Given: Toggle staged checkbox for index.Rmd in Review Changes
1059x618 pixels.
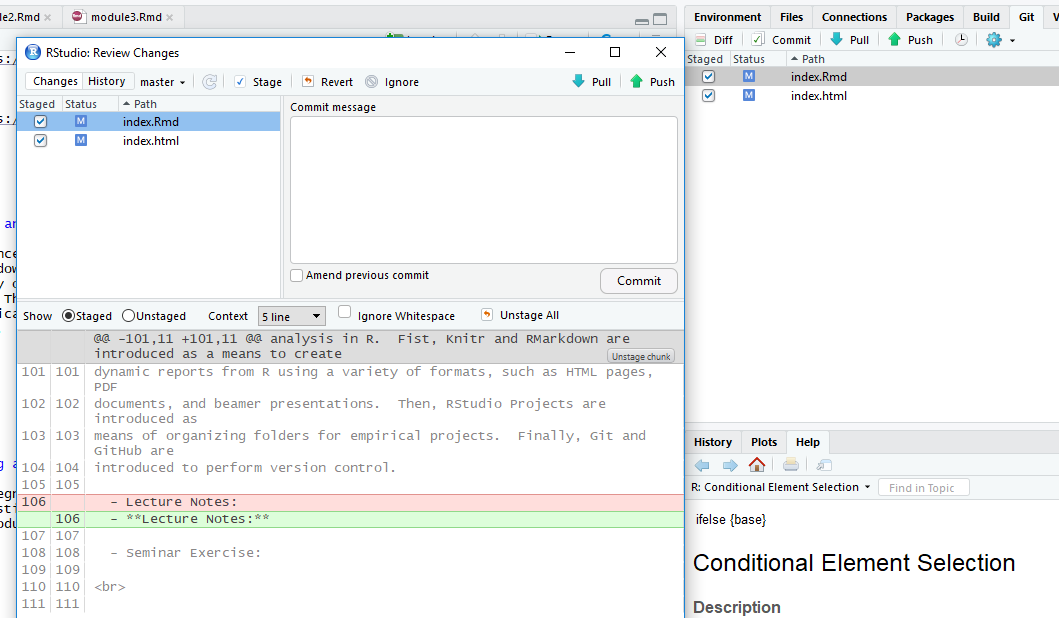Looking at the screenshot, I should (41, 122).
